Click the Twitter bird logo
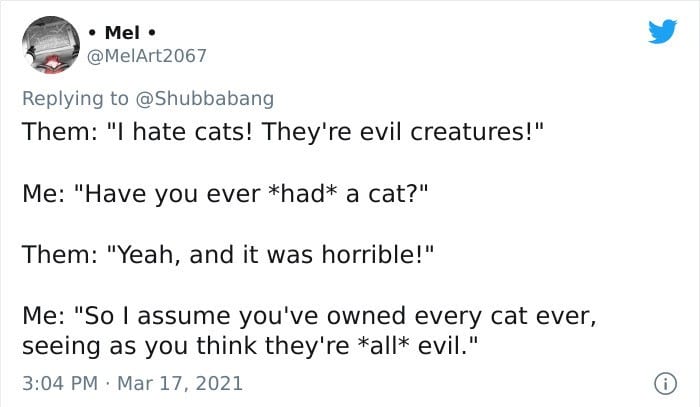Image resolution: width=700 pixels, height=407 pixels. pyautogui.click(x=662, y=31)
